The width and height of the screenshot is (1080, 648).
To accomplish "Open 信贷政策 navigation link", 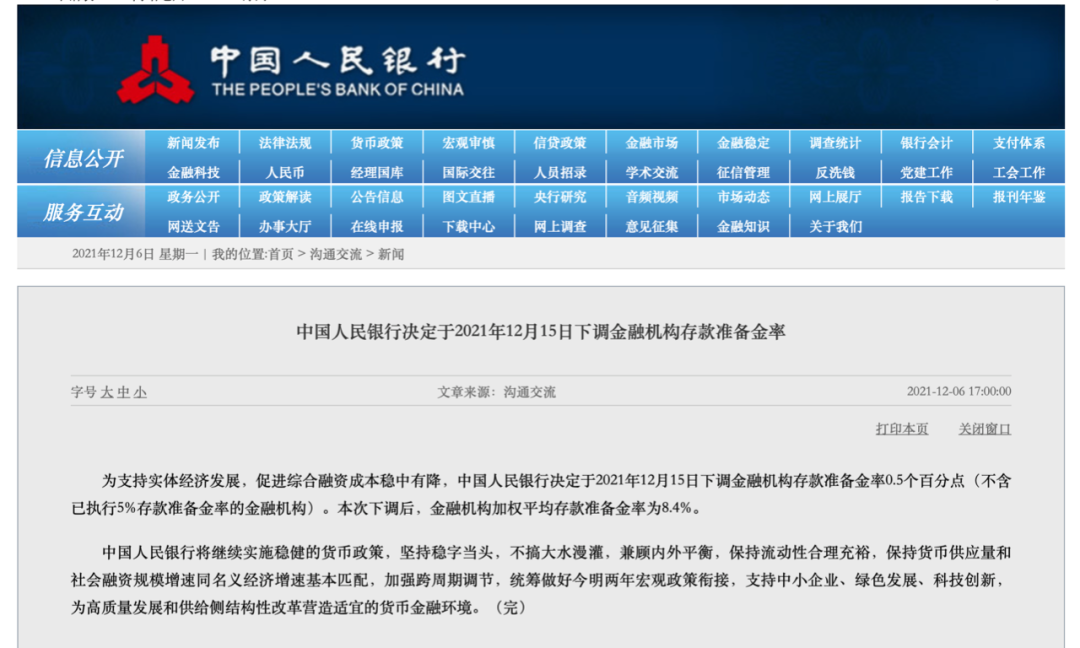I will [560, 143].
